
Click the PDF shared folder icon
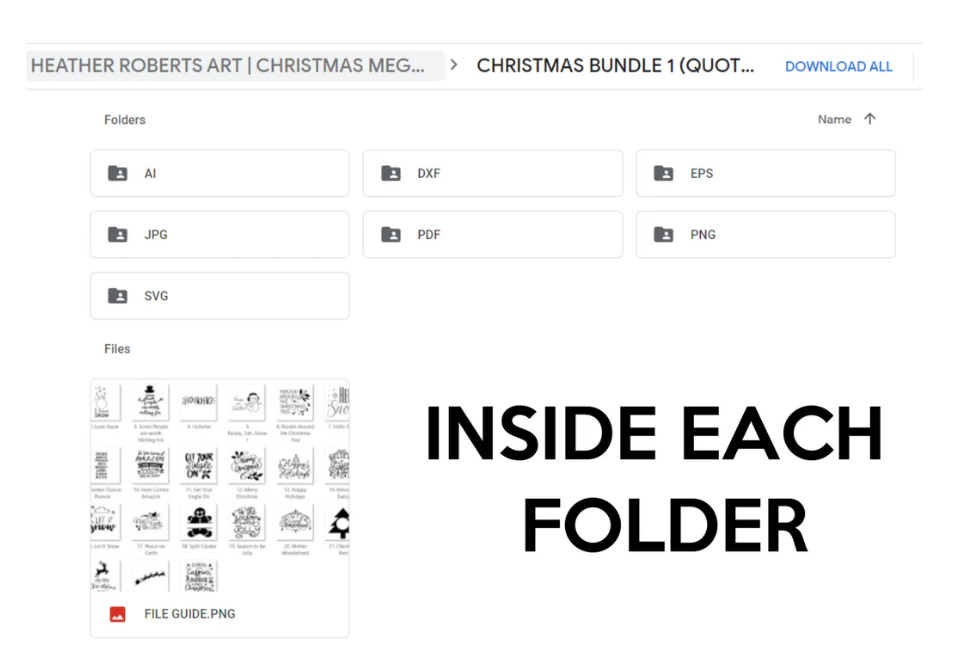[391, 235]
